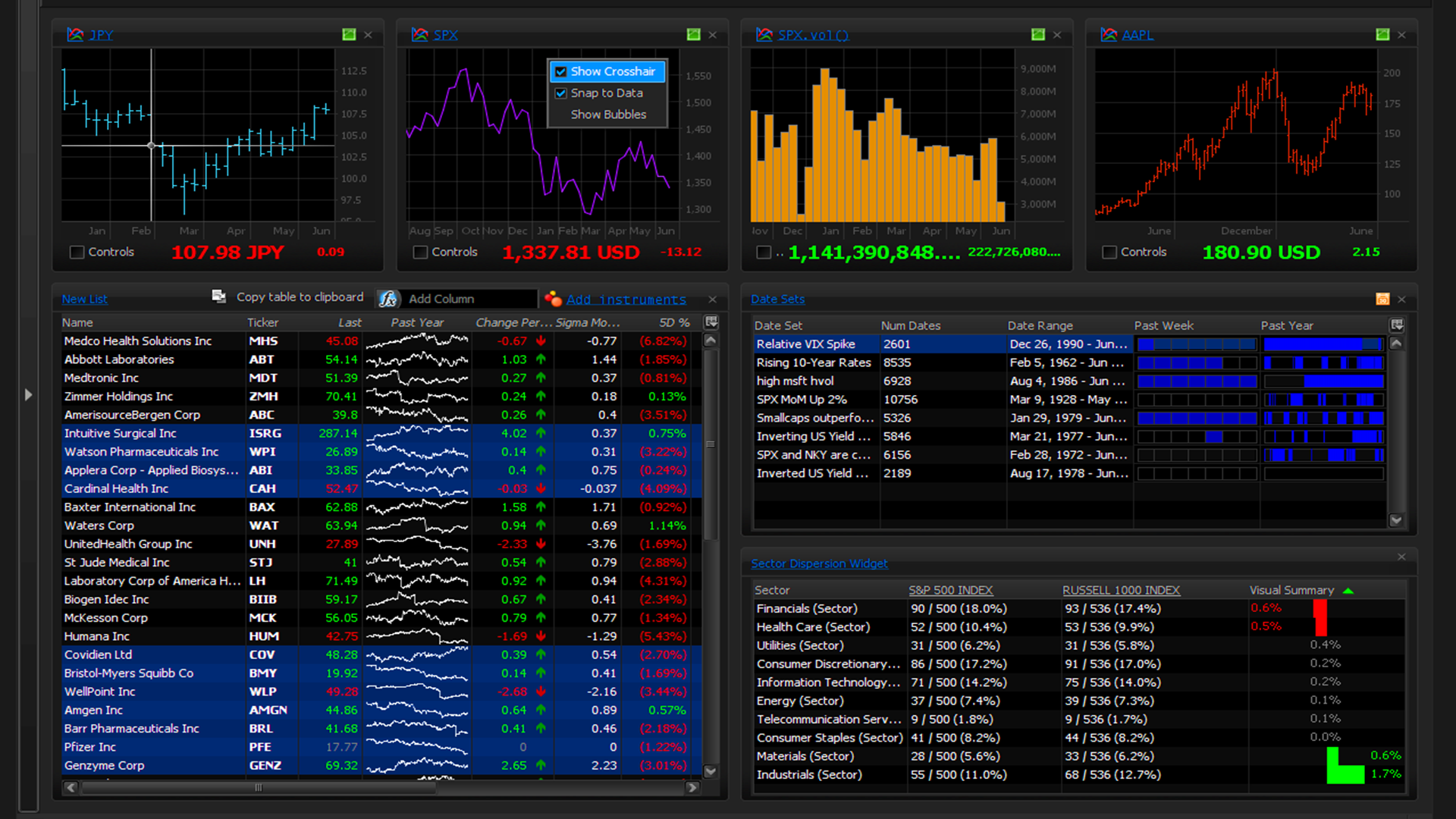Click Add instruments link
Viewport: 1456px width, 819px height.
[x=626, y=300]
